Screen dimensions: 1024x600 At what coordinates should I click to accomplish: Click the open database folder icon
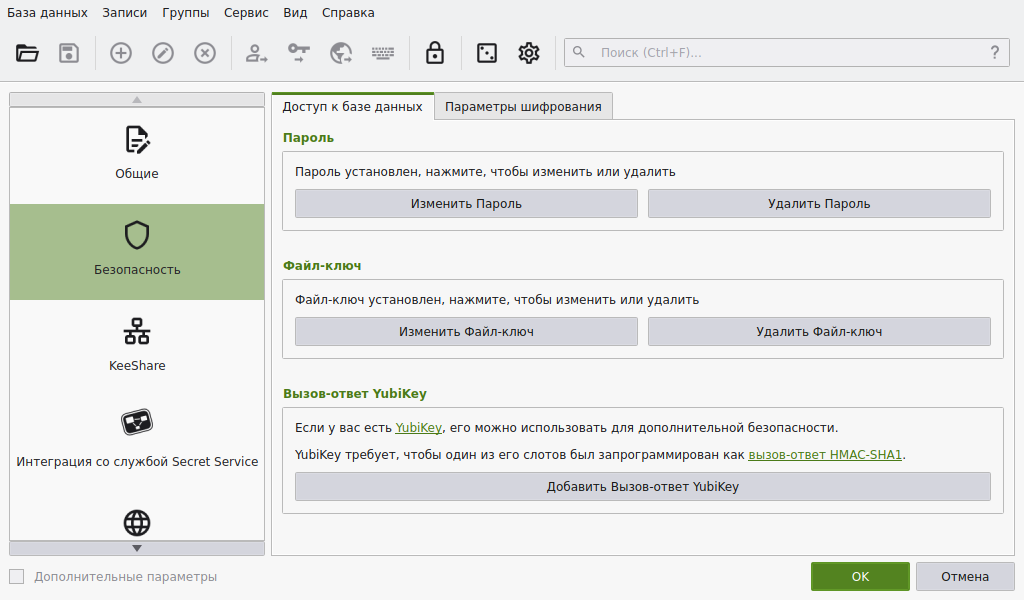27,53
